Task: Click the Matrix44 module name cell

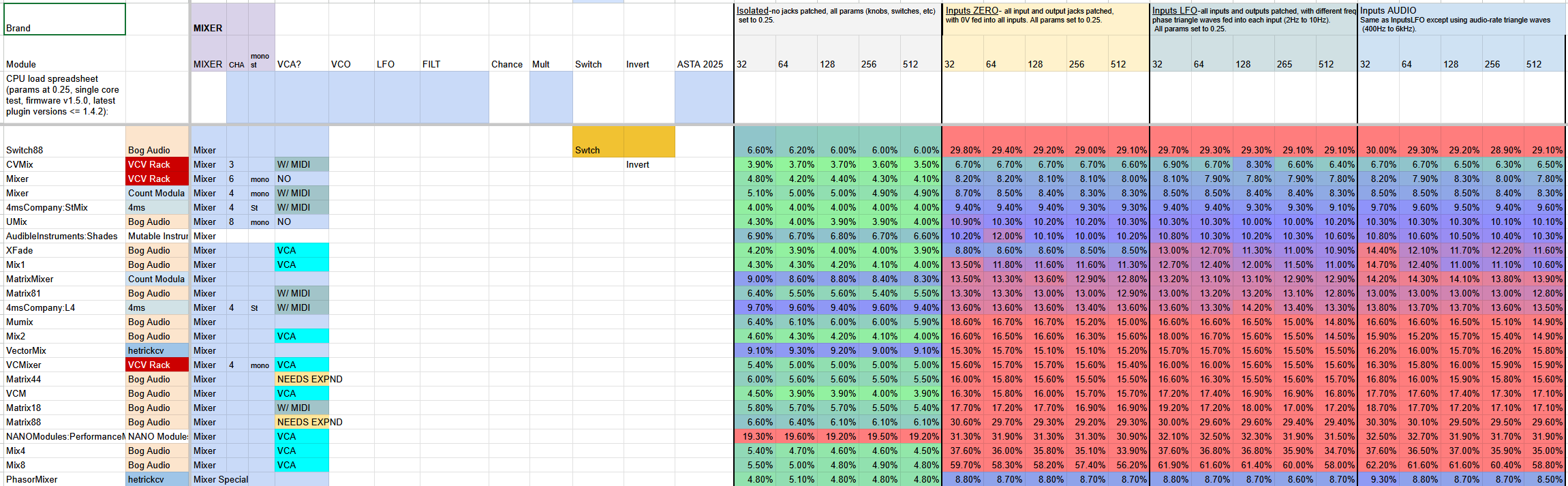Action: (x=64, y=379)
